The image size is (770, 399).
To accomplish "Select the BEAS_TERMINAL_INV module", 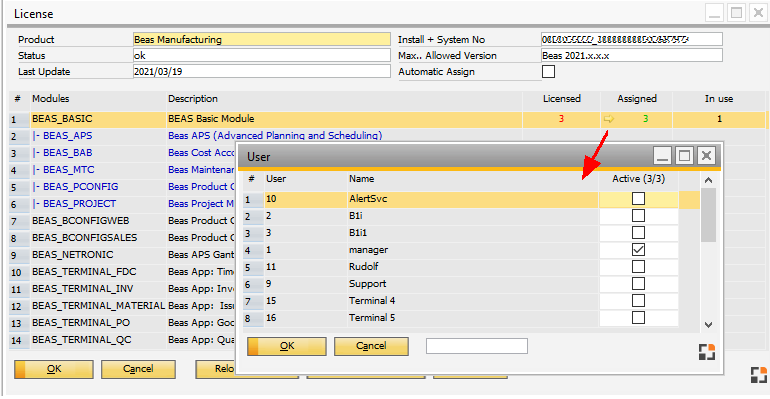I will tap(82, 289).
